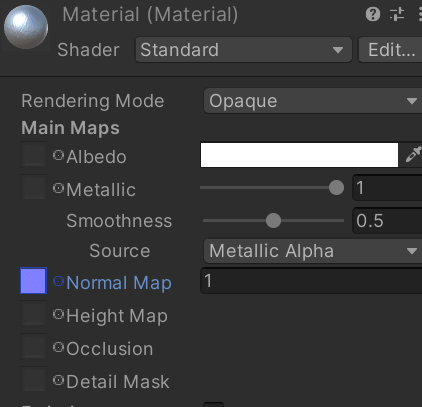Open the Rendering Mode dropdown
This screenshot has height=407, width=422.
[313, 101]
